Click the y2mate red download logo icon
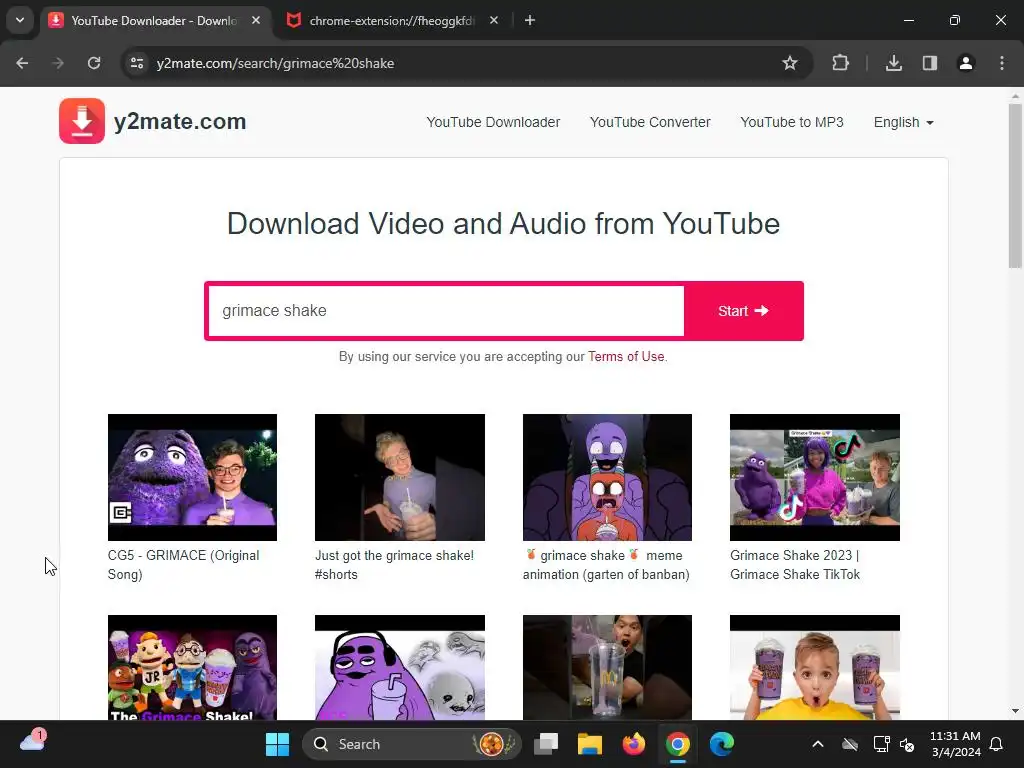 82,121
